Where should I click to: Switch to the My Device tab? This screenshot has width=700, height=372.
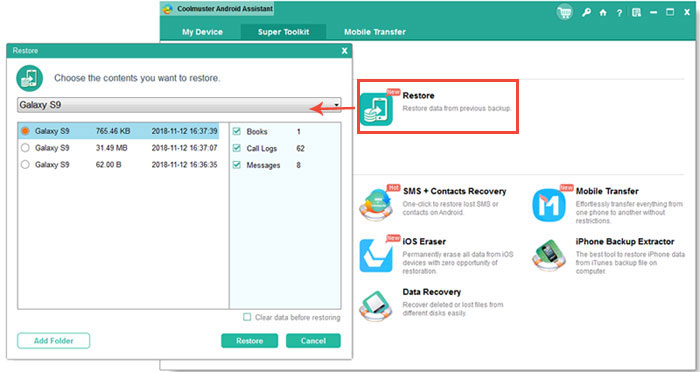(202, 32)
